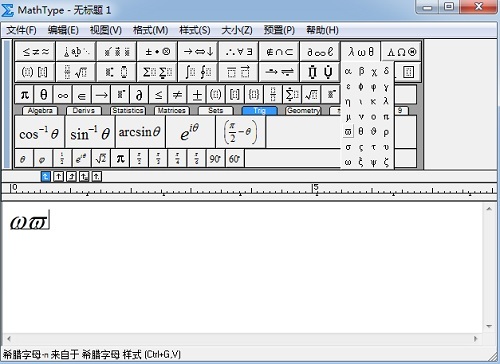The image size is (500, 364).
Task: Click the vertical scrollbar down arrow
Action: click(489, 326)
